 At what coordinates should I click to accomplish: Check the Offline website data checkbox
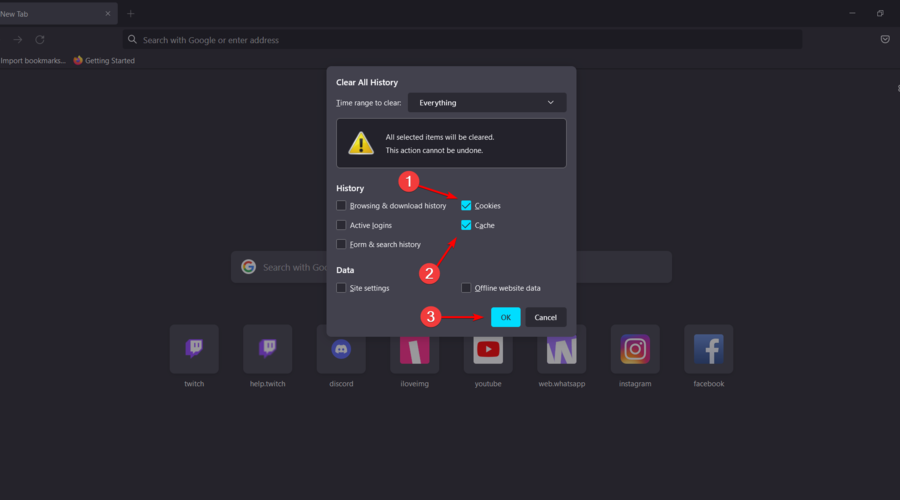(466, 288)
